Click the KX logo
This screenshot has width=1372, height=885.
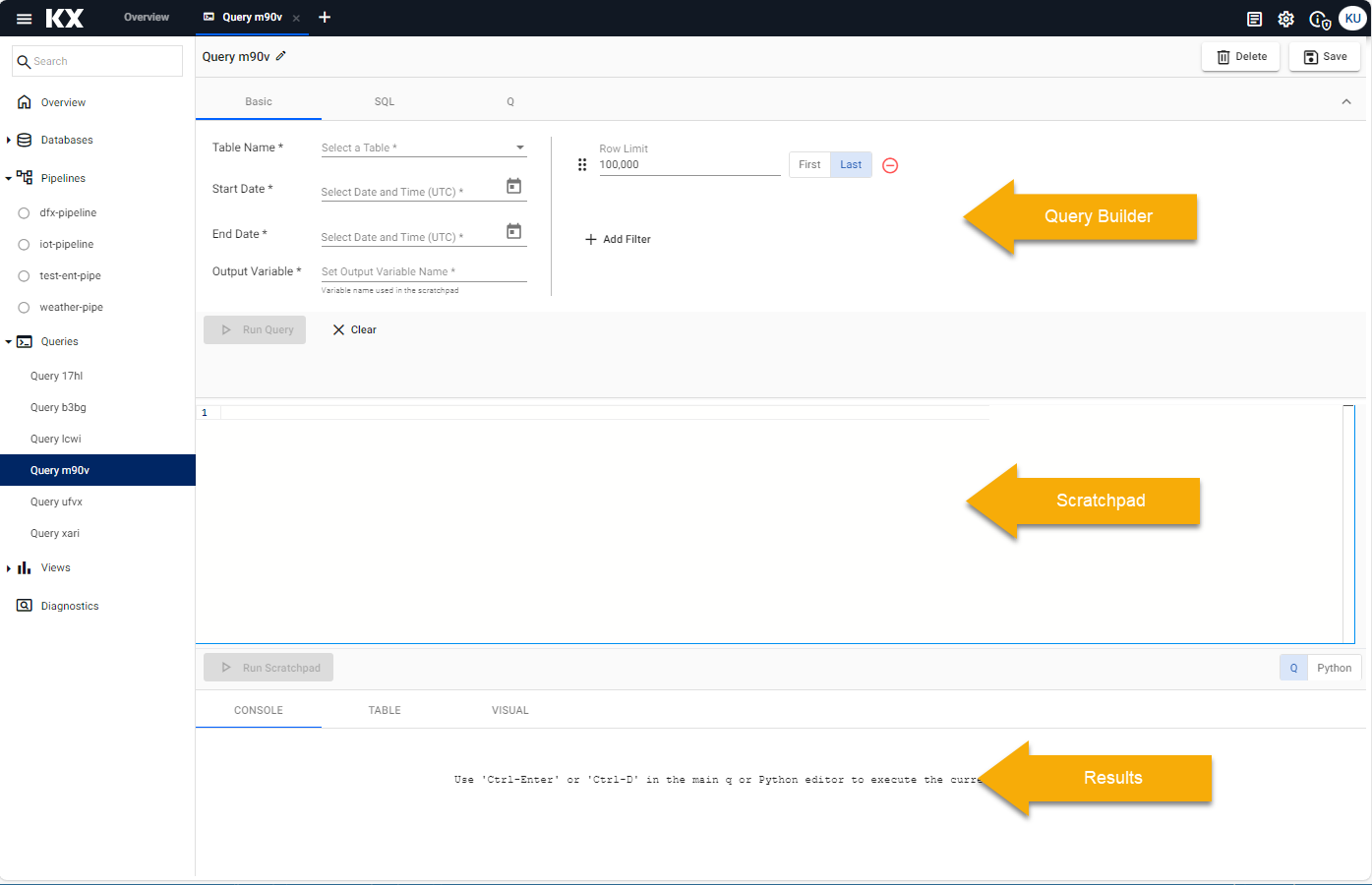pyautogui.click(x=65, y=18)
